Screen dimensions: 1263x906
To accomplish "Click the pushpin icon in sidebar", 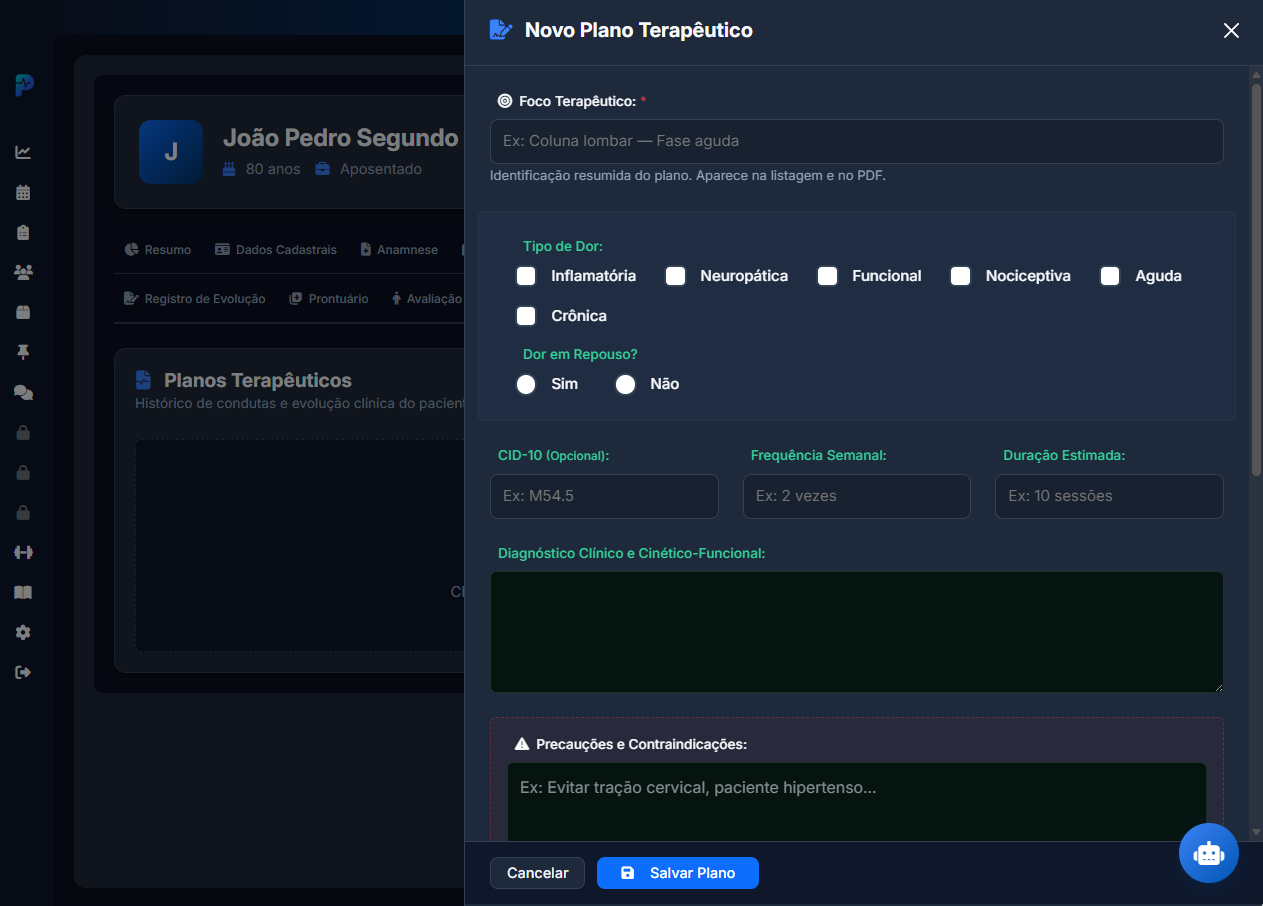I will 23,352.
